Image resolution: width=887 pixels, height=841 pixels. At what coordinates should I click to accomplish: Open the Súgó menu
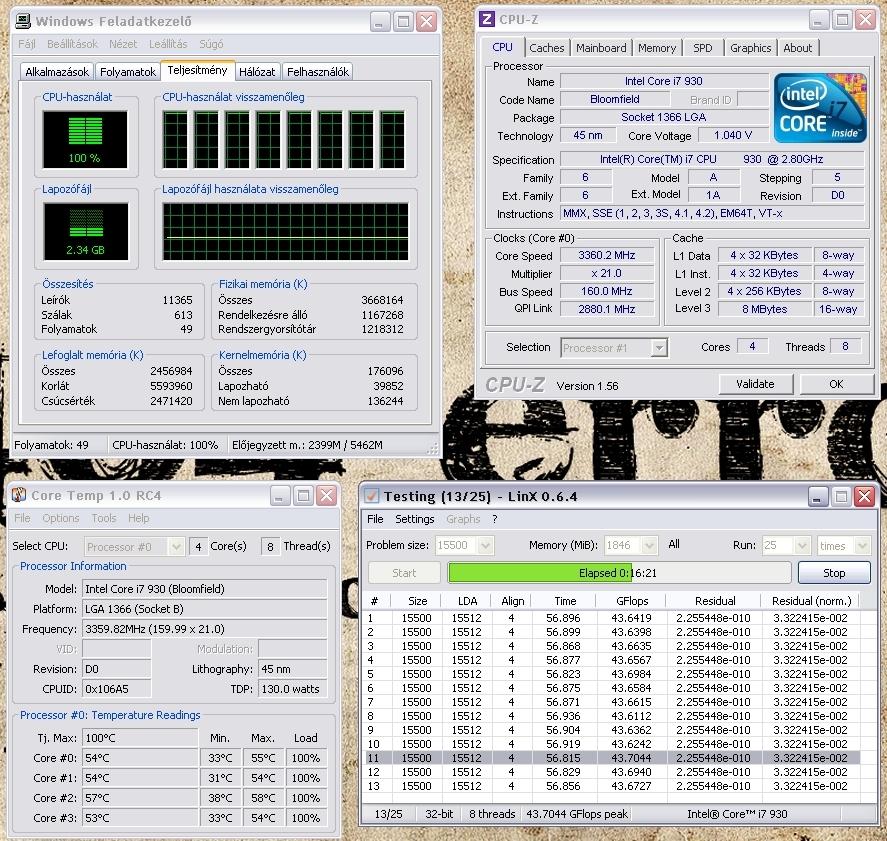click(x=211, y=44)
